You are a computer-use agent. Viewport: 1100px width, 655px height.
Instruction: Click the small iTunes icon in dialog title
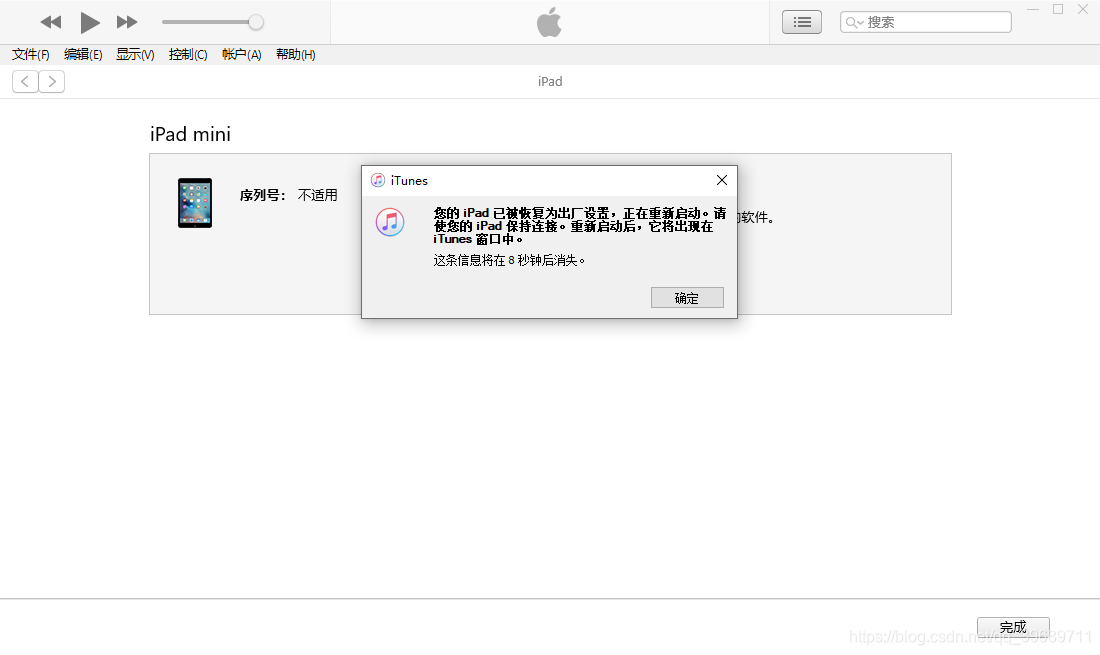tap(377, 180)
